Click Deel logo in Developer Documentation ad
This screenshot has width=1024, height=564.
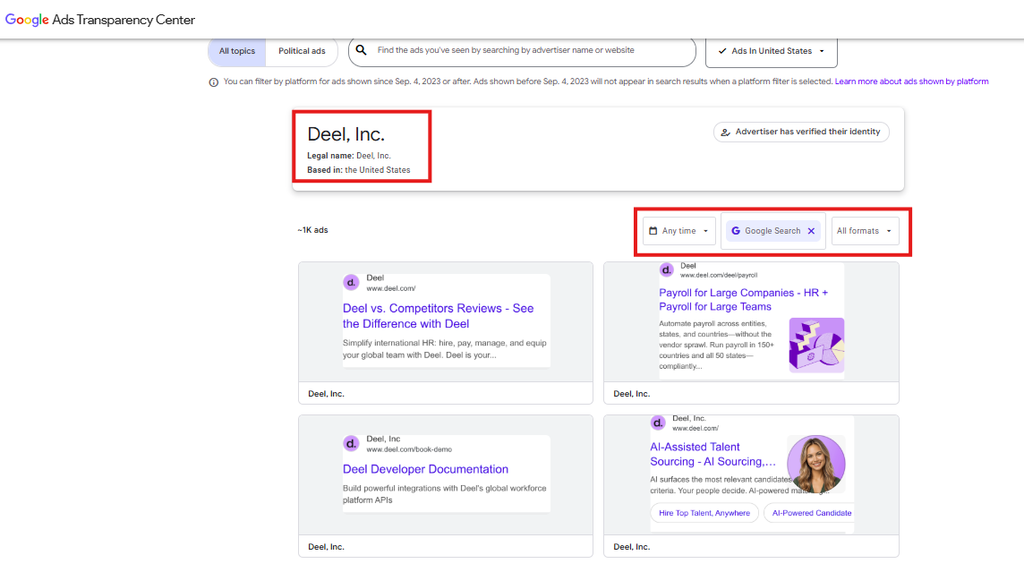(351, 444)
